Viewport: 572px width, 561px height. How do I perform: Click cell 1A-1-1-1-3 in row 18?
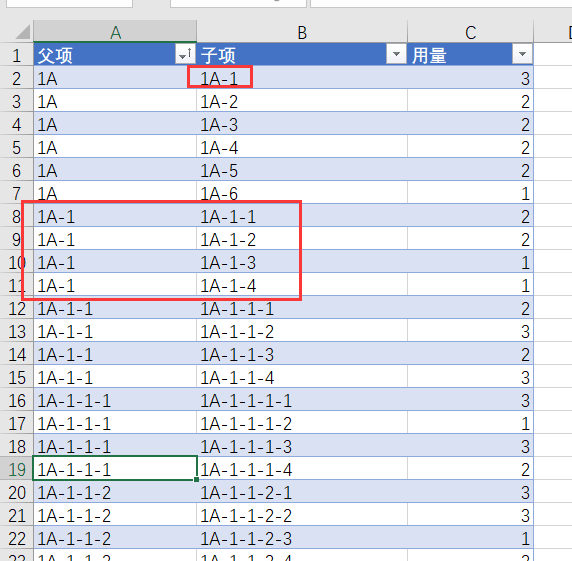(x=302, y=446)
